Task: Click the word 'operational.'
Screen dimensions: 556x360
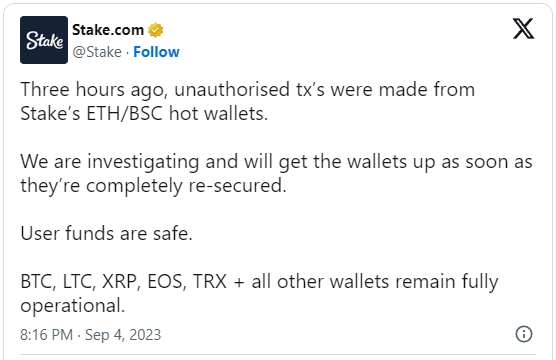Action: pyautogui.click(x=73, y=306)
